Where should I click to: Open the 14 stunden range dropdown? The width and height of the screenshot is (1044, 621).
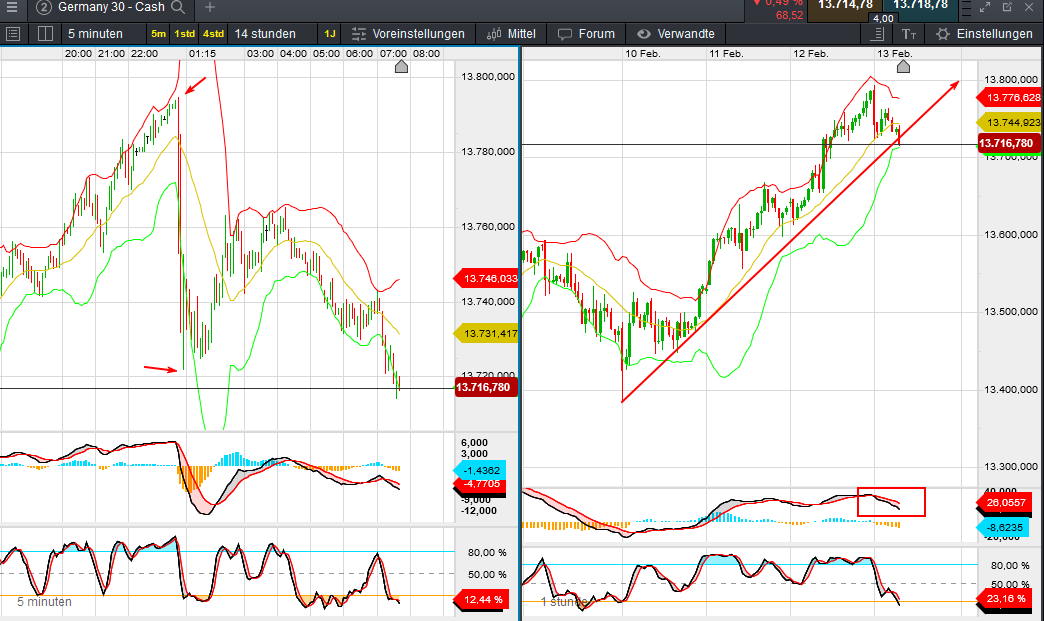tap(265, 34)
